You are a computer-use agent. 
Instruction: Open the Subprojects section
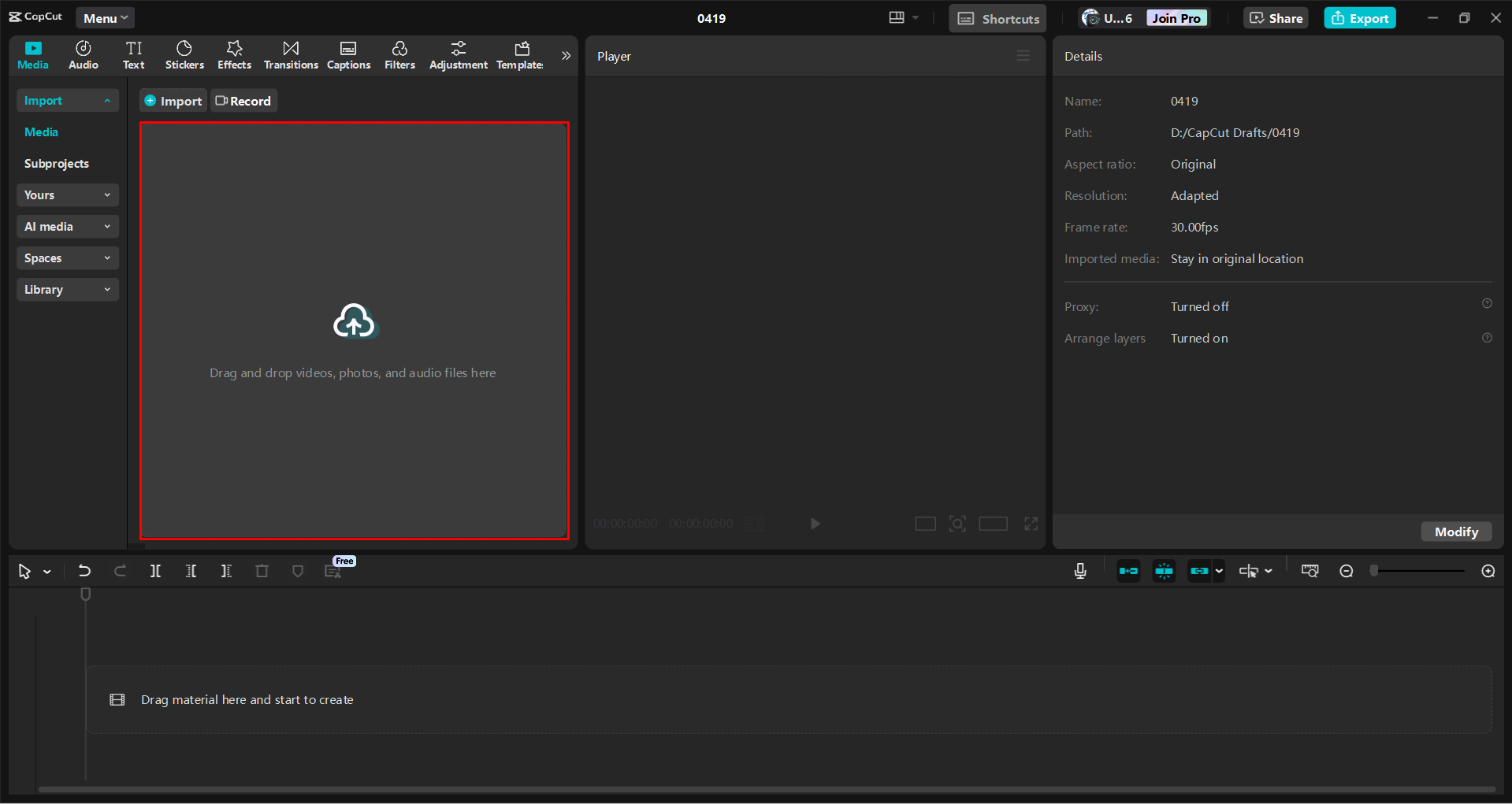click(56, 163)
